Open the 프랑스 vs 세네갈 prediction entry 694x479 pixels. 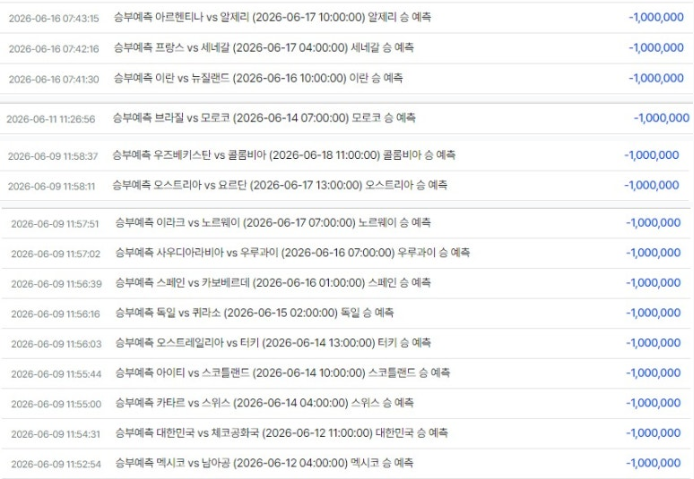[347, 48]
